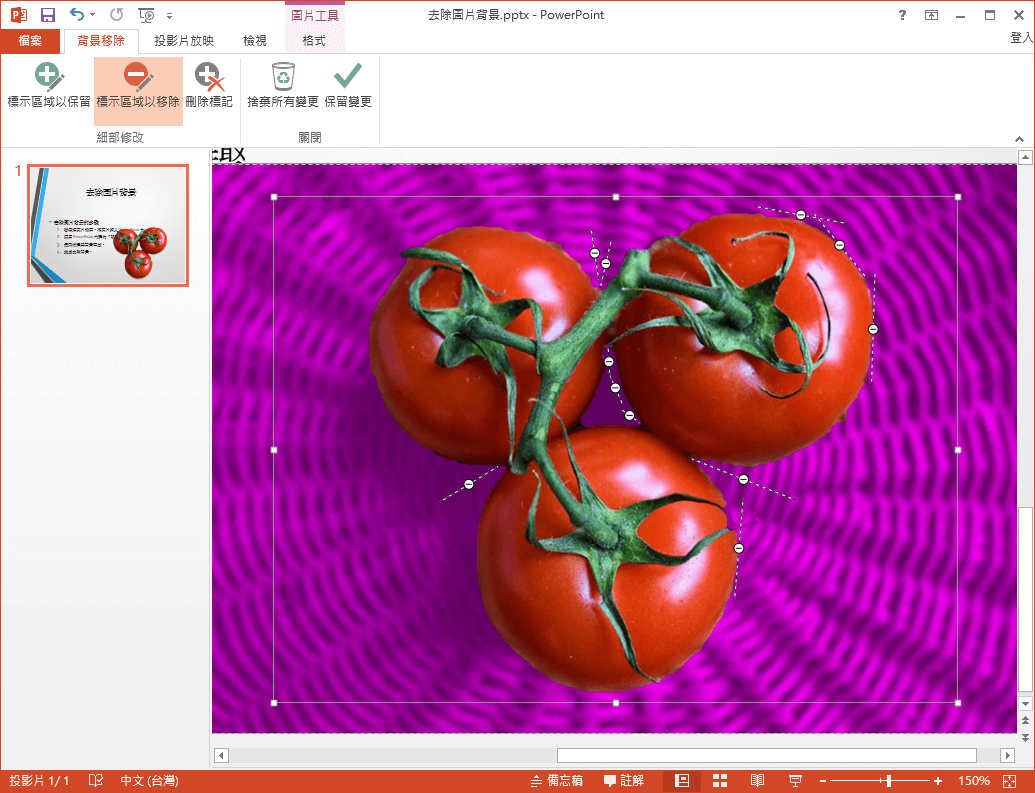
Task: Keep changes with checkmark (保留變更)
Action: (x=348, y=86)
